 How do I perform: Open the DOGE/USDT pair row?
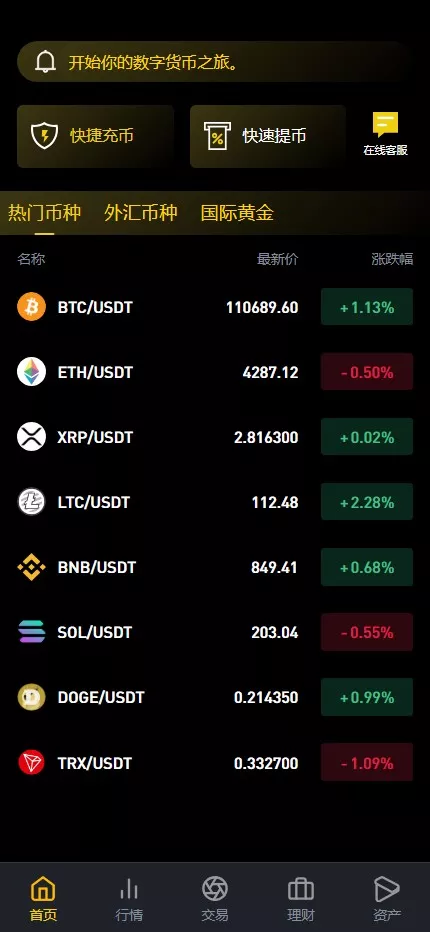pyautogui.click(x=215, y=697)
